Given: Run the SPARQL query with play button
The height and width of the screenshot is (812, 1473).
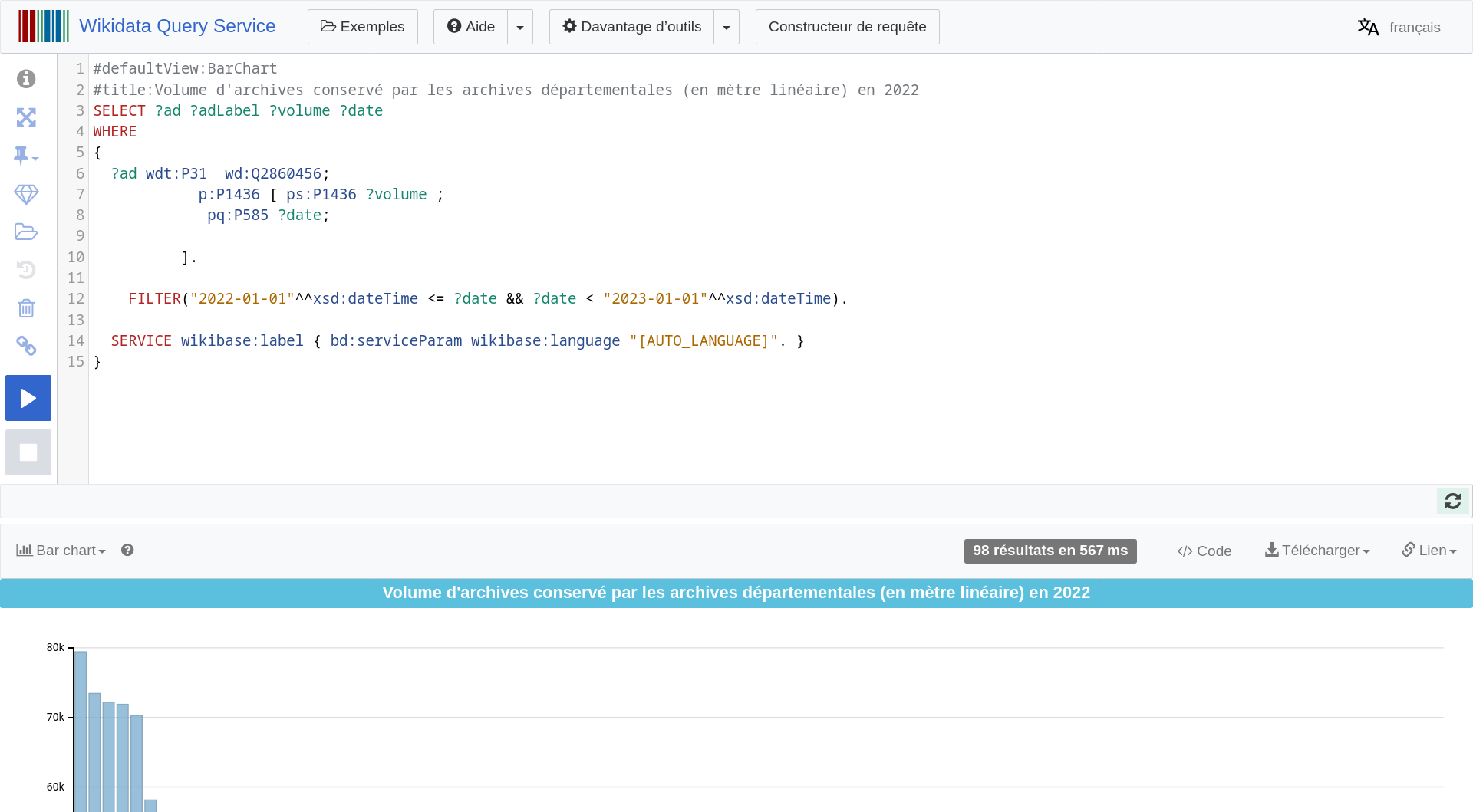Looking at the screenshot, I should coord(28,398).
